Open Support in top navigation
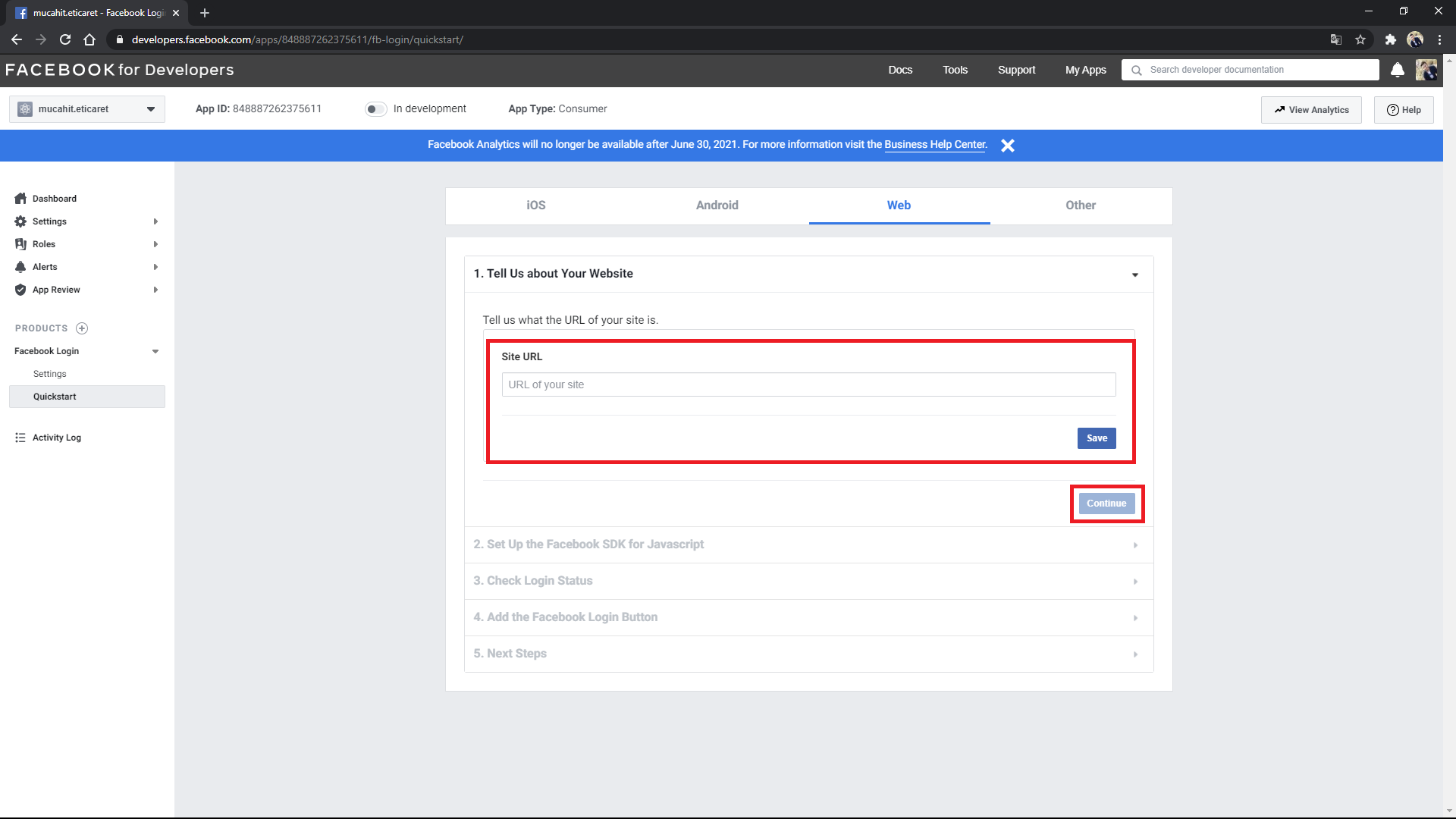1456x819 pixels. click(1016, 70)
